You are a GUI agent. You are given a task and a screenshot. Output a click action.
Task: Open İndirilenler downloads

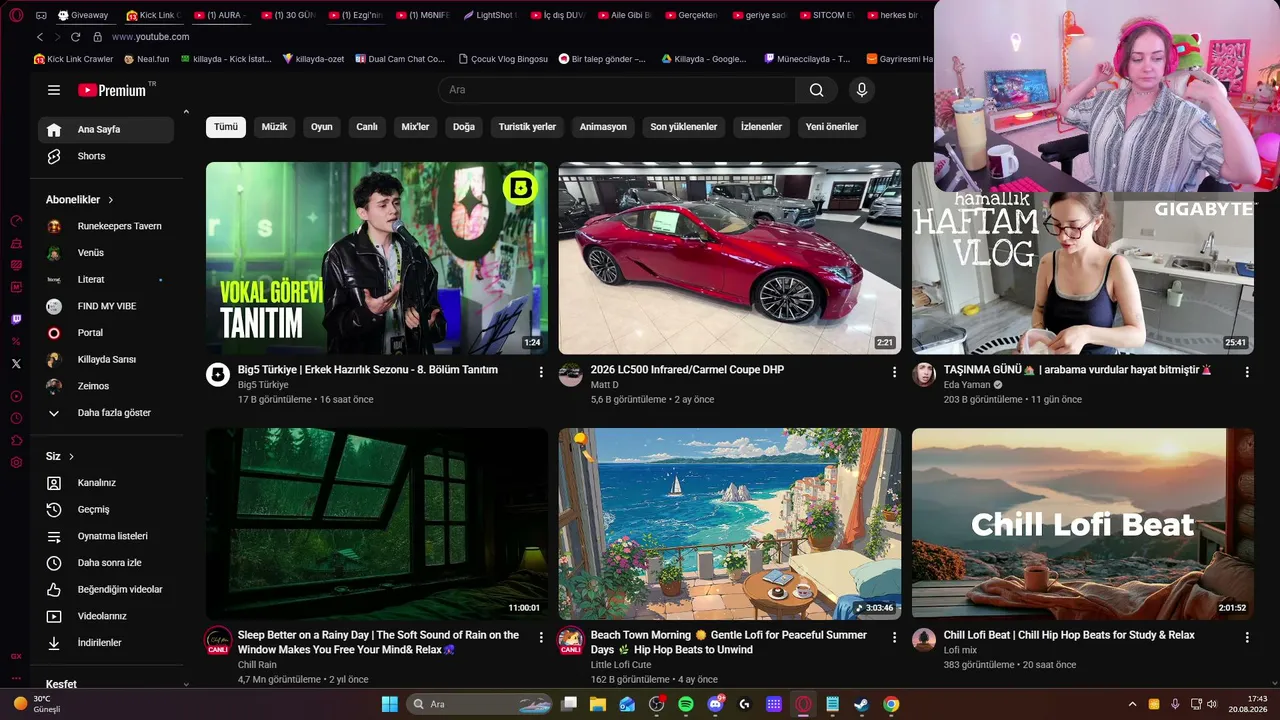(106, 643)
